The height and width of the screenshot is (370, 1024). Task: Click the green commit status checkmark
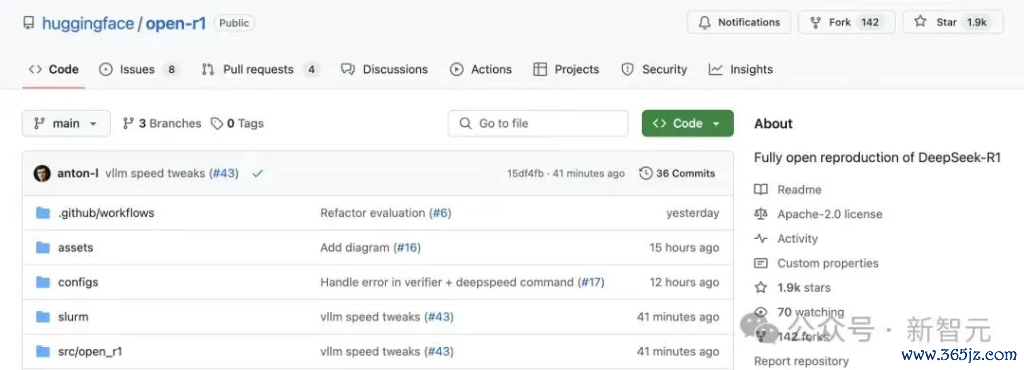coord(258,174)
